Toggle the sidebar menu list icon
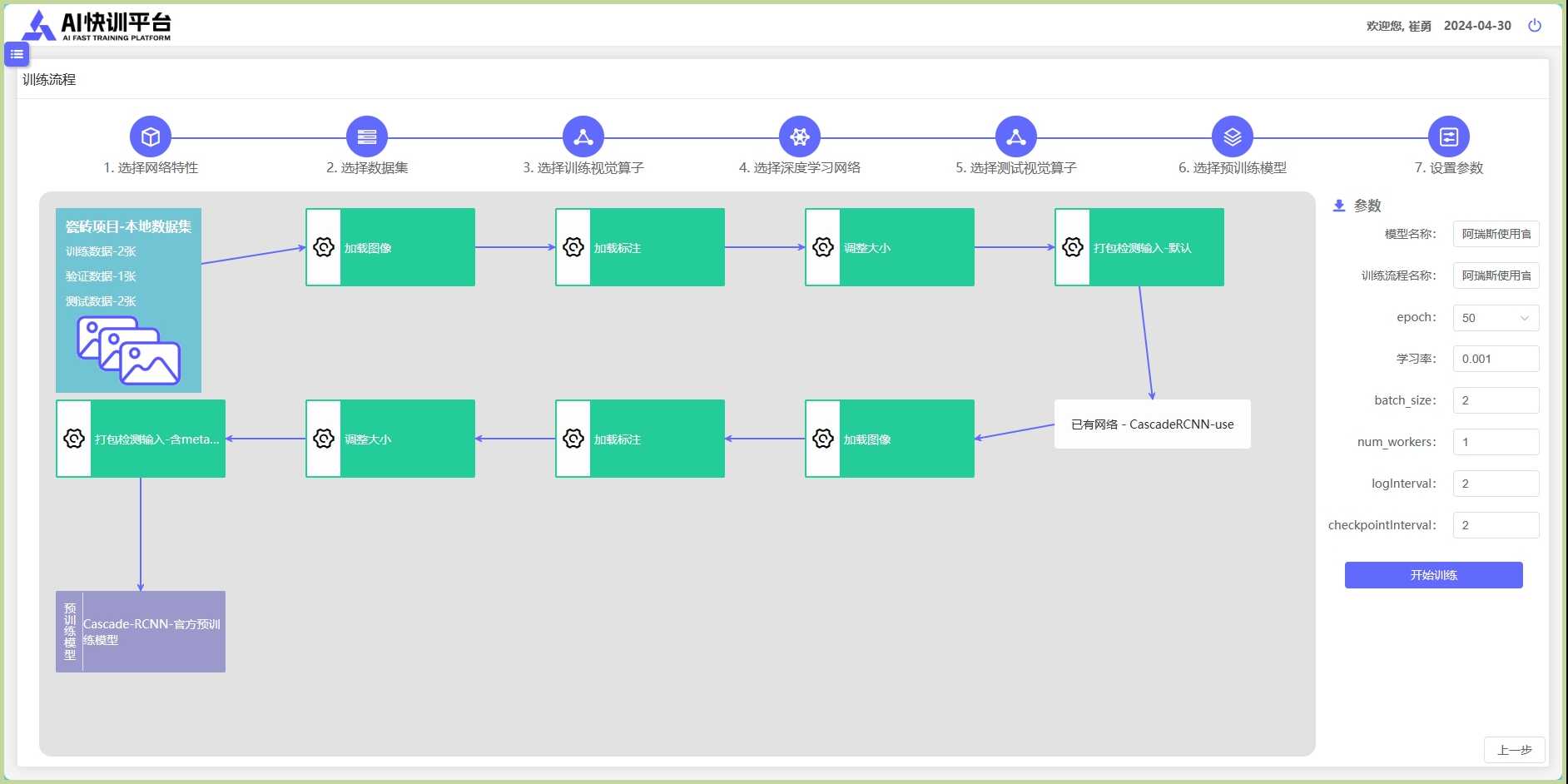Screen dimensions: 1568x784 click(x=17, y=54)
